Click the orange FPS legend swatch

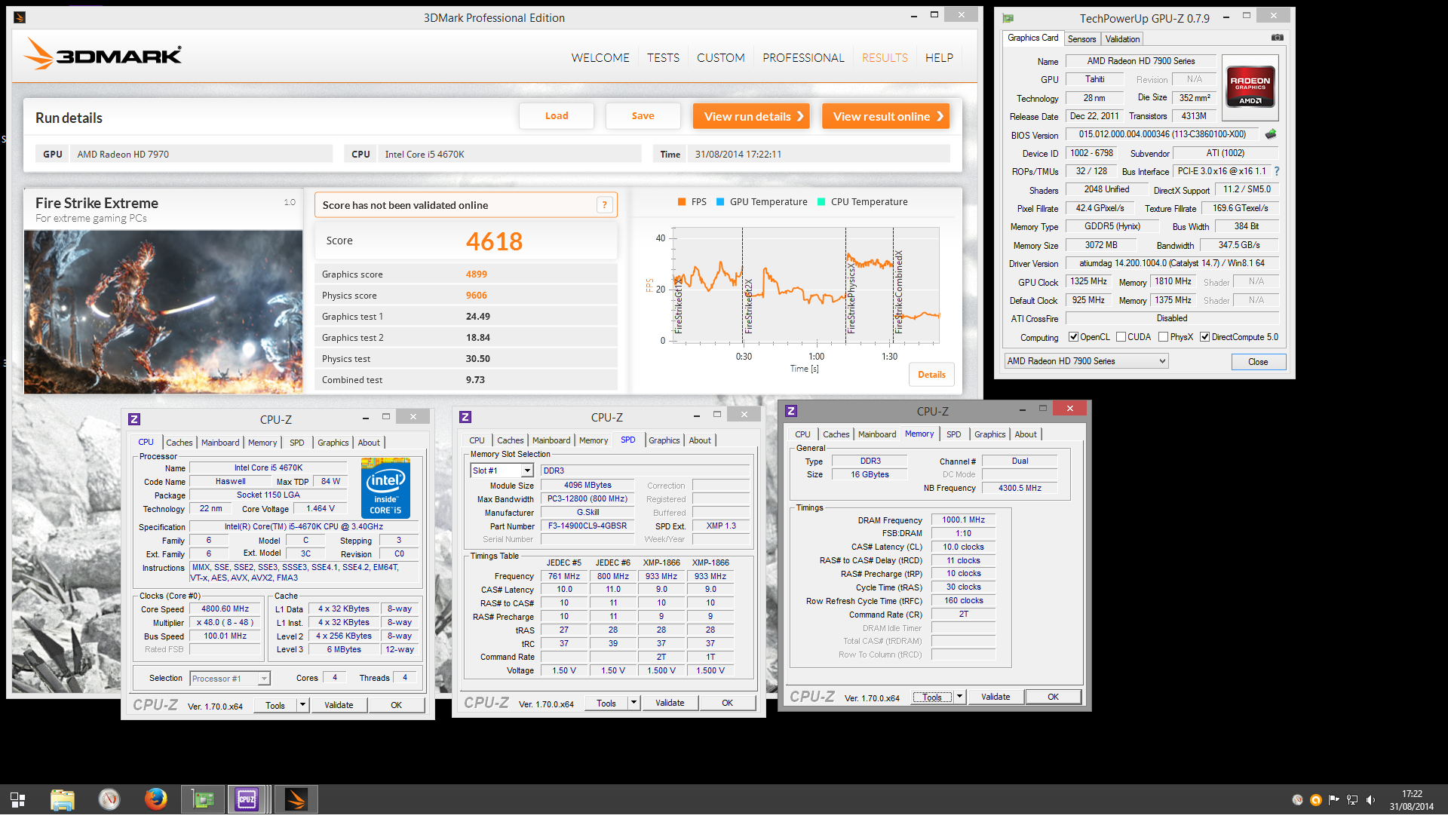coord(682,202)
